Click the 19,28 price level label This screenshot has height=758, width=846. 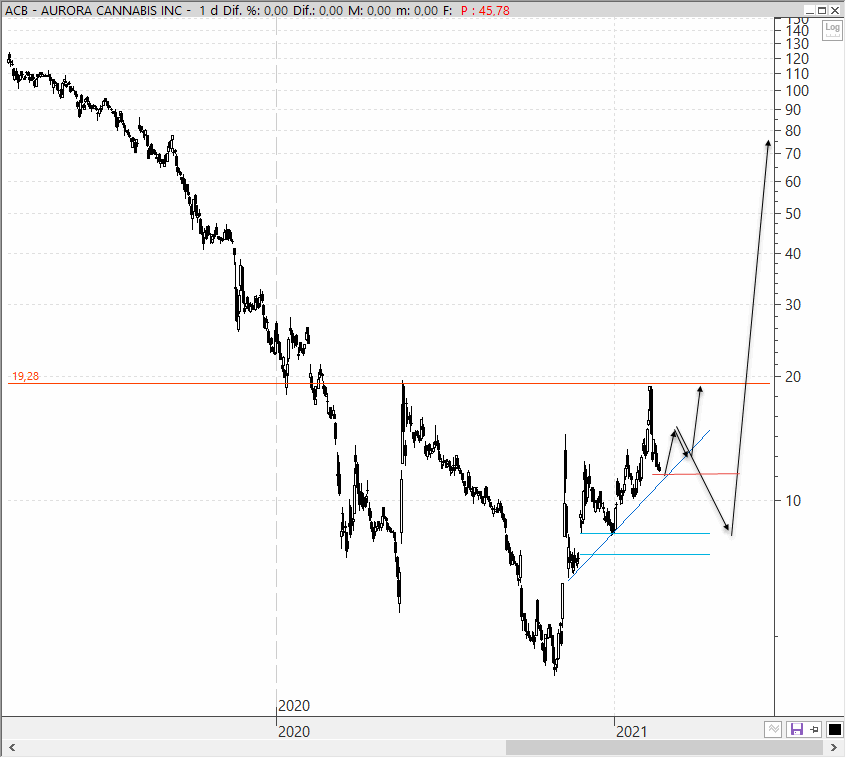point(25,376)
